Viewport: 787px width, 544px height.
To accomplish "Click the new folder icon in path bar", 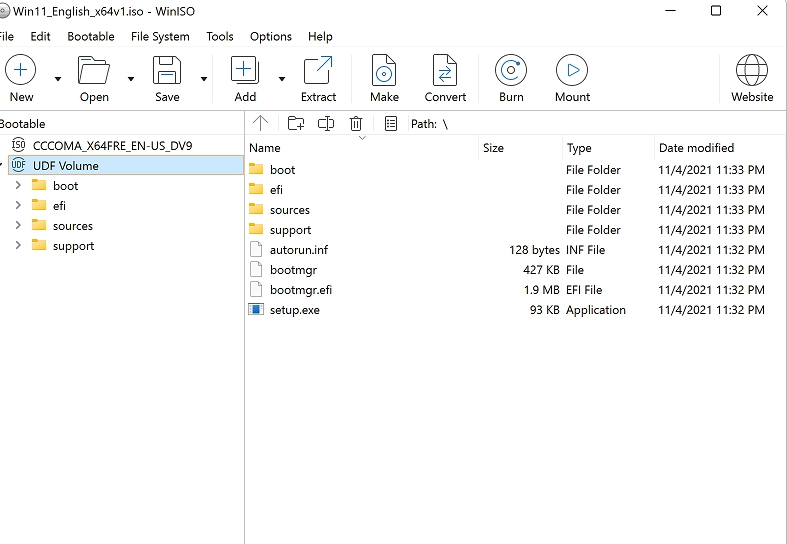I will pos(296,123).
